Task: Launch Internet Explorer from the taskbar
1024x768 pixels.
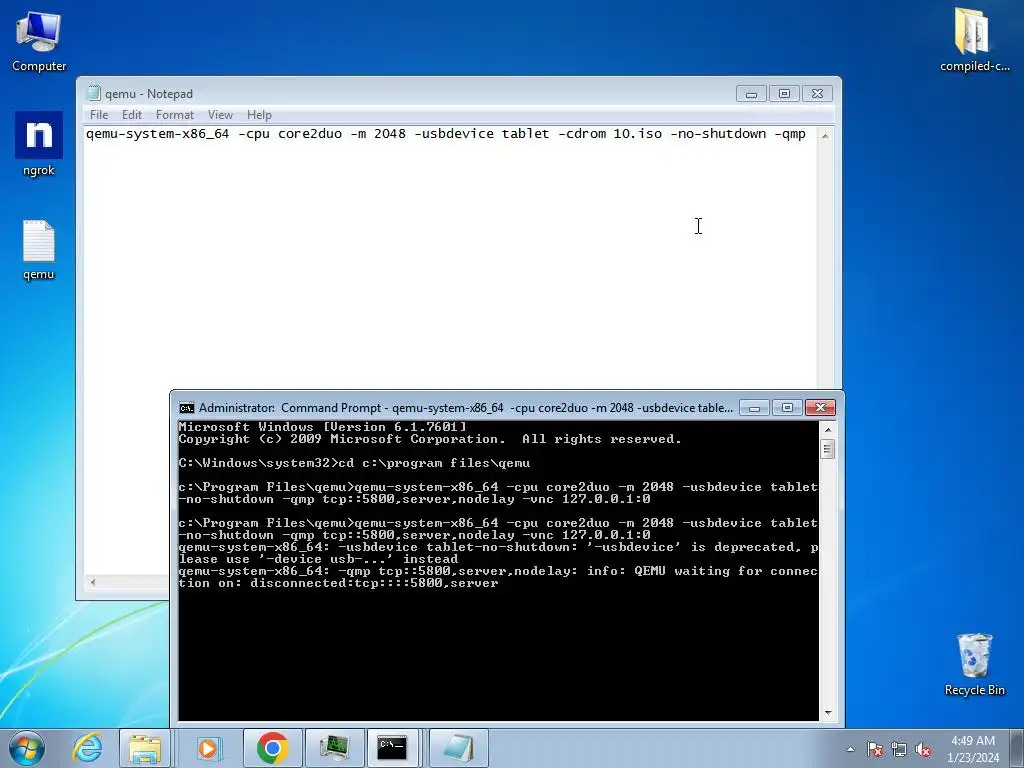Action: pos(88,748)
